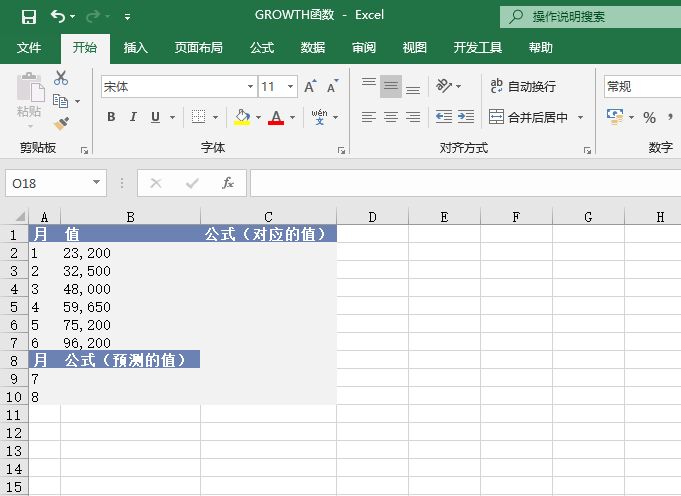
Task: Click the Save icon in quick access toolbar
Action: (x=28, y=17)
